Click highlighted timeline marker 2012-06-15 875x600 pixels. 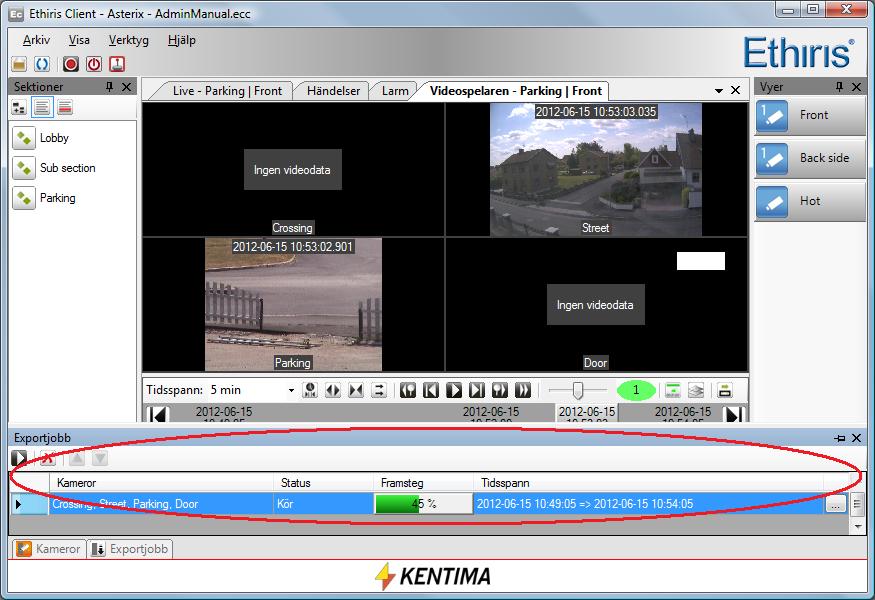coord(586,413)
